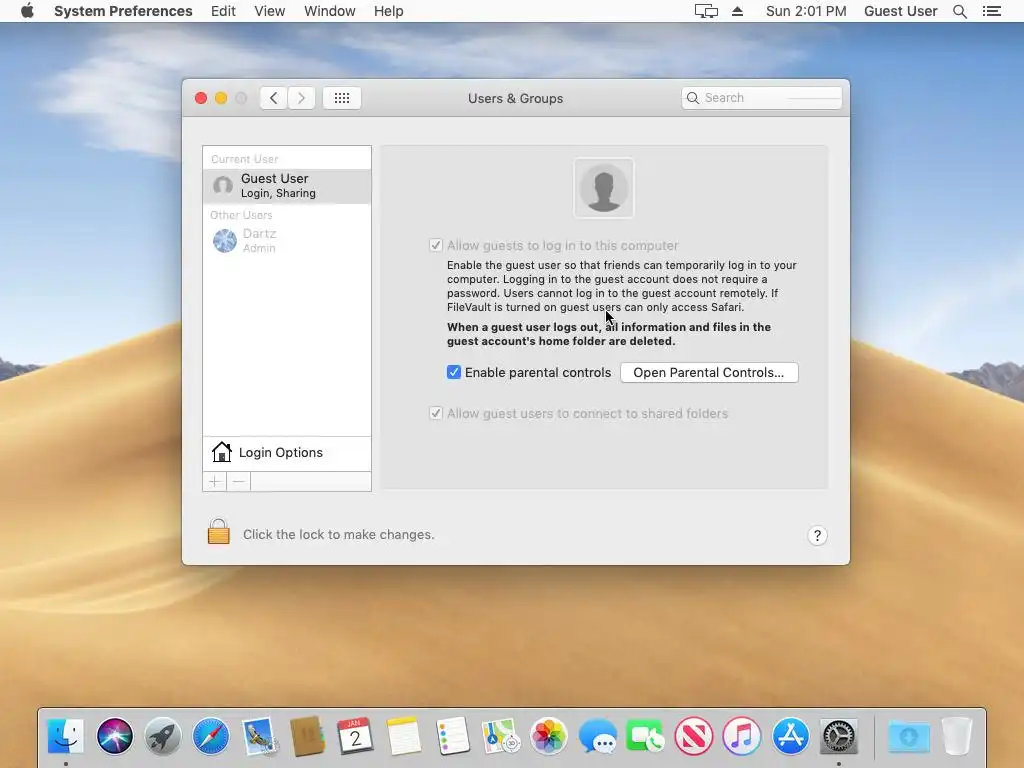Open Notes from the Dock

(x=404, y=736)
